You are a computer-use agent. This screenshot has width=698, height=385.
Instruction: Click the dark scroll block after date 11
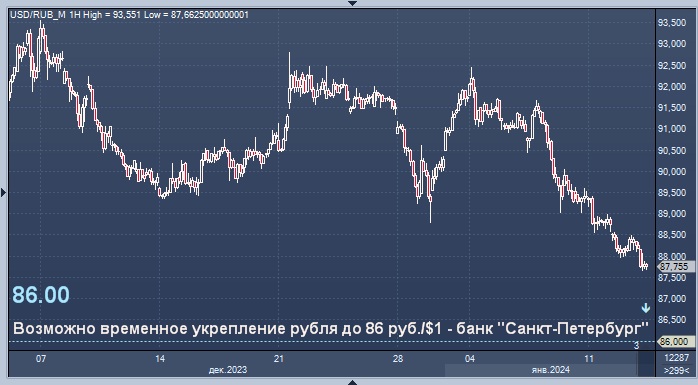coord(646,363)
